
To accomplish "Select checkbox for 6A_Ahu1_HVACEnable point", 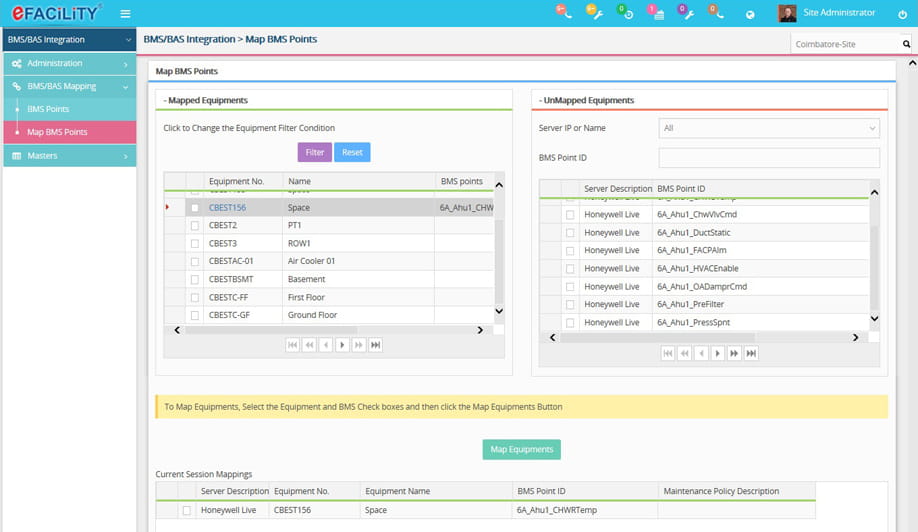I will click(x=570, y=269).
